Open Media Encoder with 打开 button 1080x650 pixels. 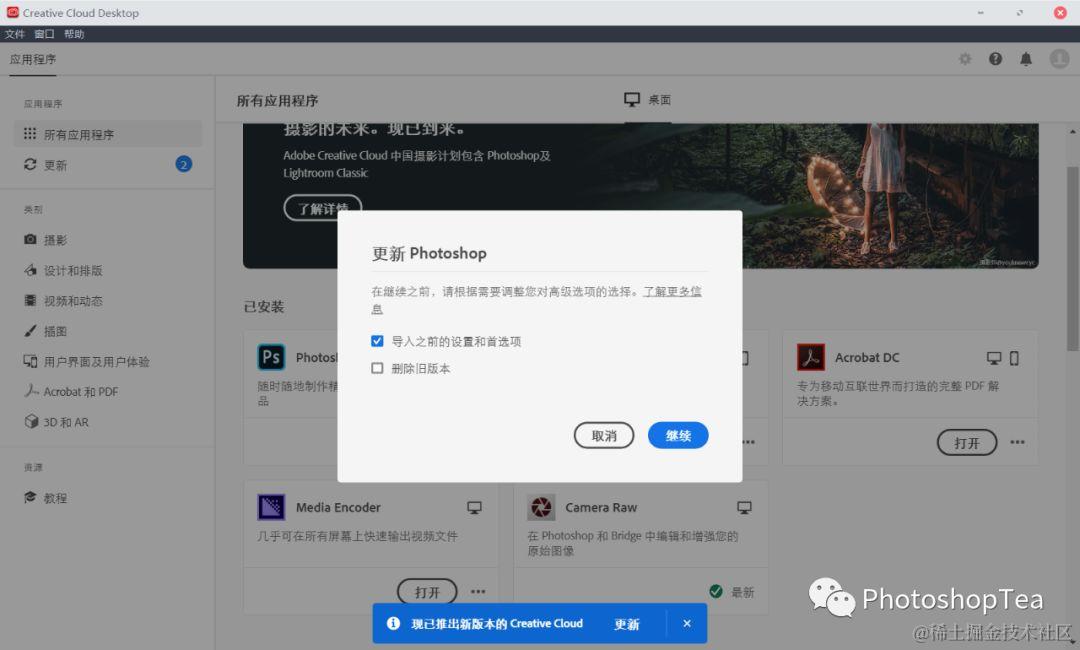click(x=427, y=592)
